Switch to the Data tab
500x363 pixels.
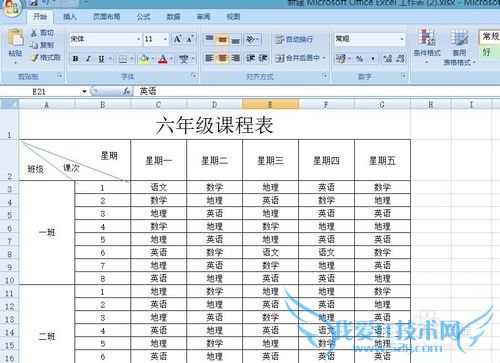pos(173,17)
